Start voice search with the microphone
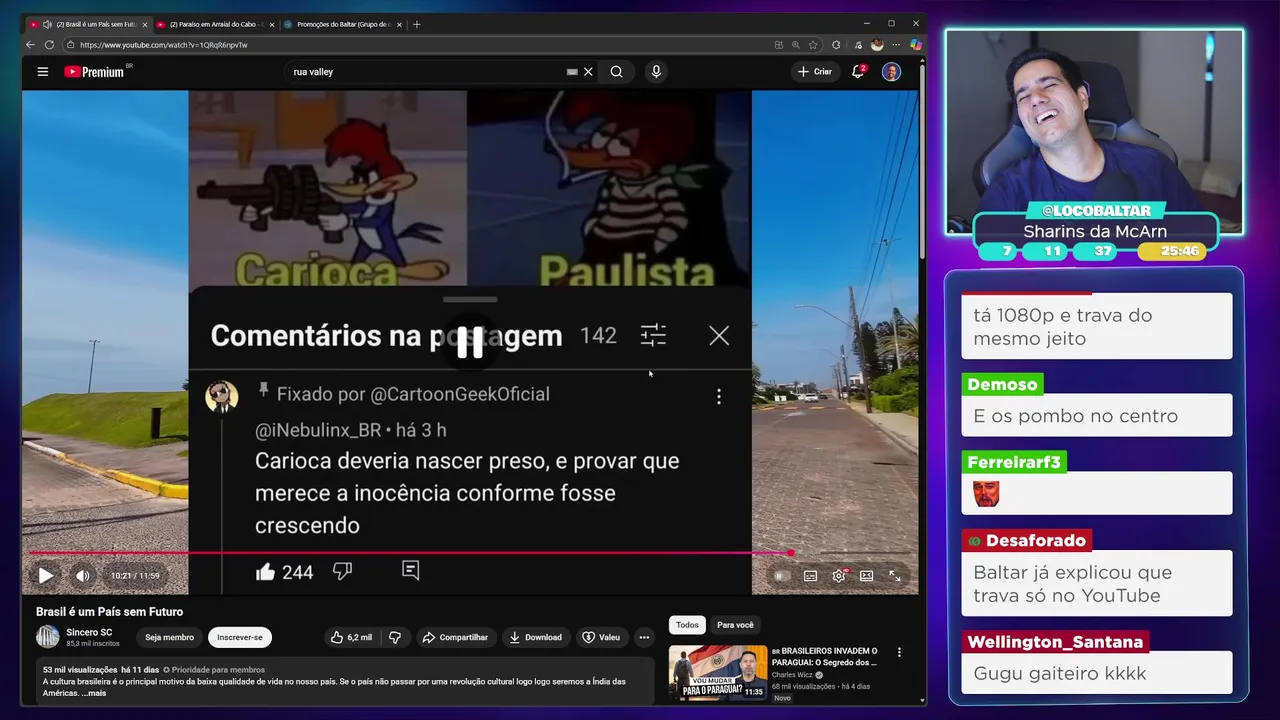Image resolution: width=1280 pixels, height=720 pixels. [656, 72]
